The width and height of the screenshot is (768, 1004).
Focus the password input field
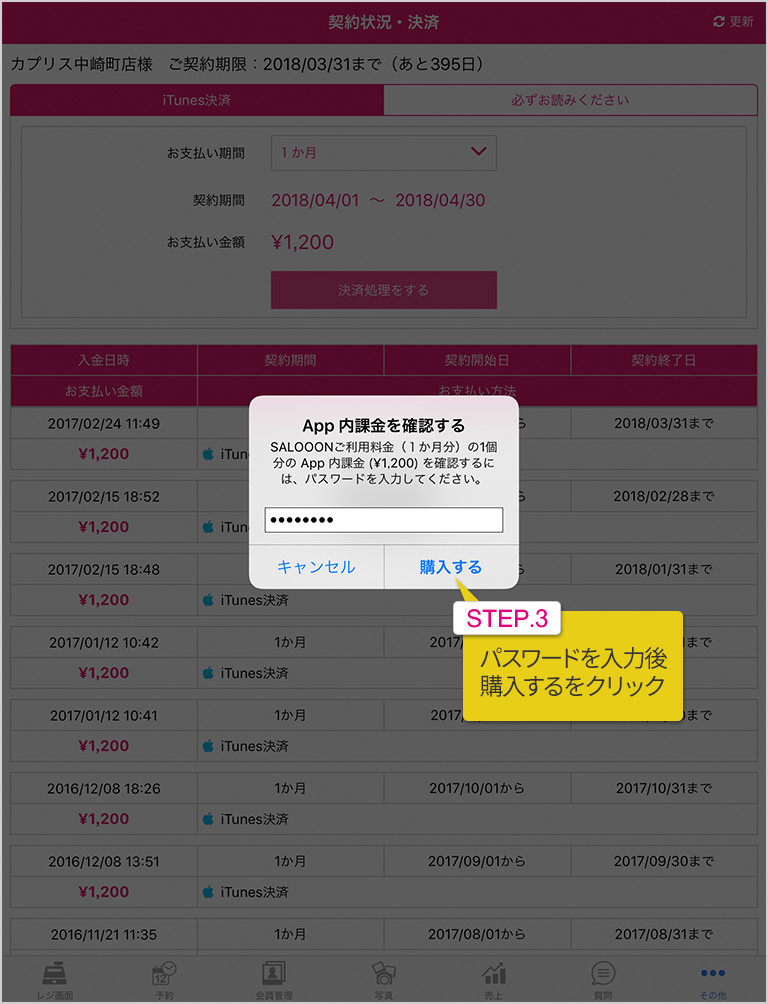[384, 519]
